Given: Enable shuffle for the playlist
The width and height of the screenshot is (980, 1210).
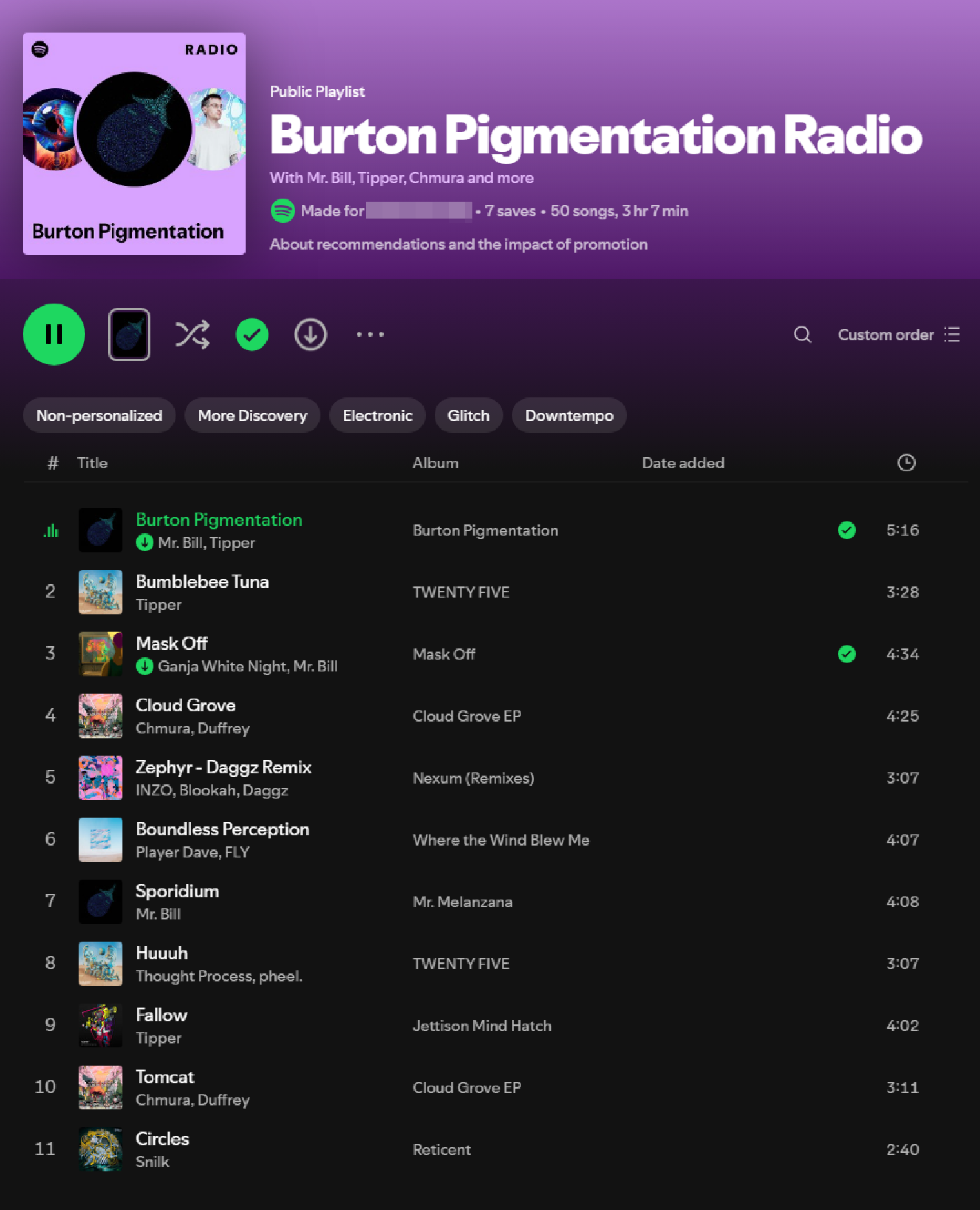Looking at the screenshot, I should click(x=192, y=334).
